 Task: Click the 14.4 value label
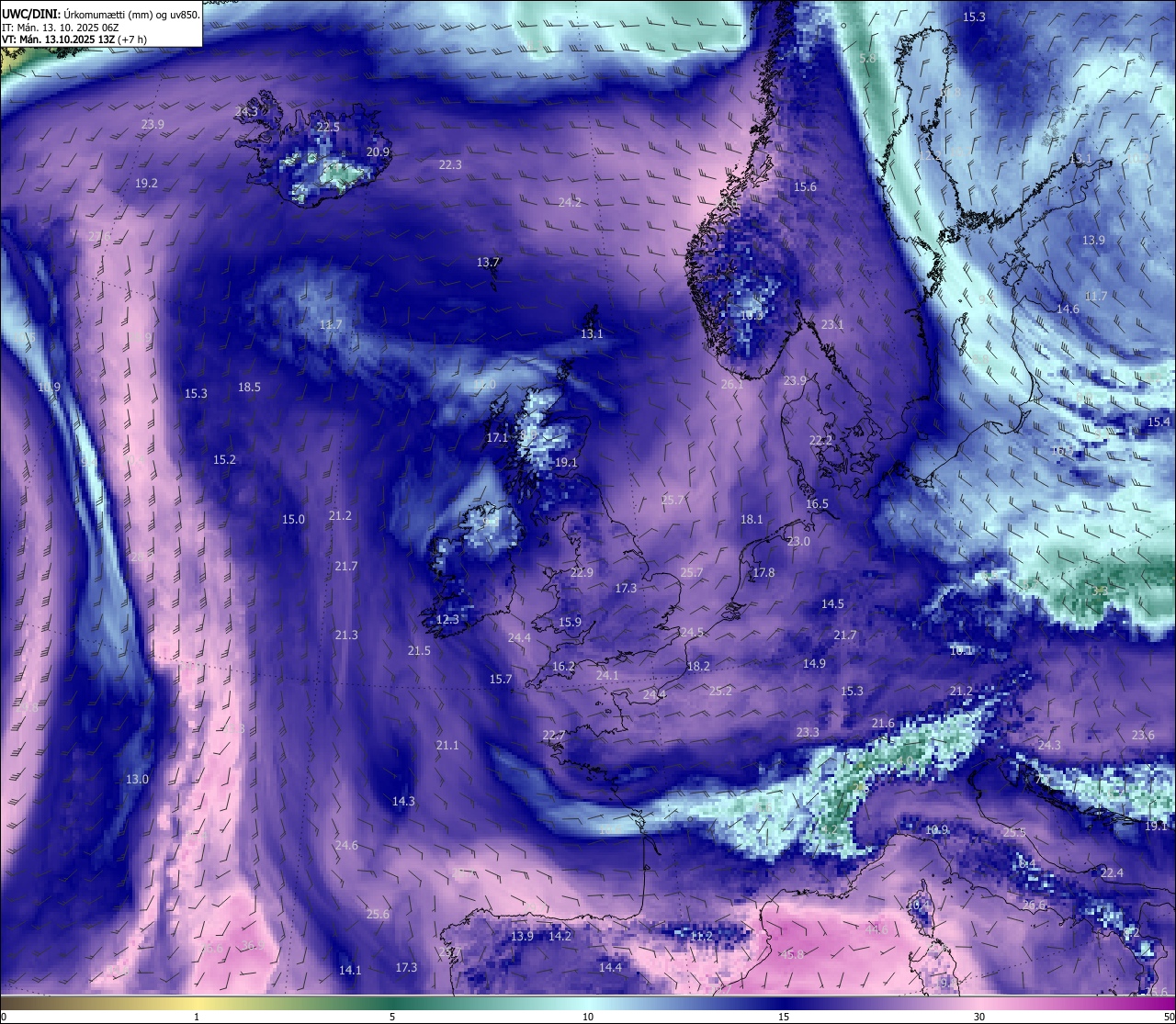tap(610, 967)
